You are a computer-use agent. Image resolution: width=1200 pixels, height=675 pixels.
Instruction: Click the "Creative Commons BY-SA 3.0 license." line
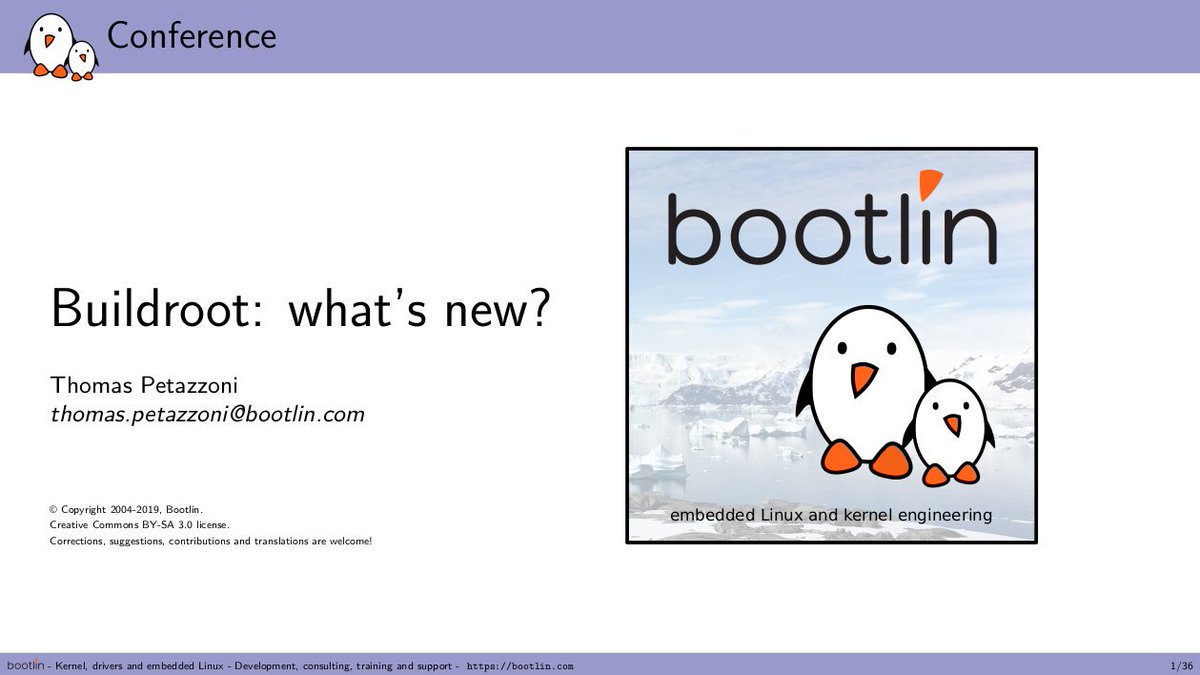[x=140, y=525]
